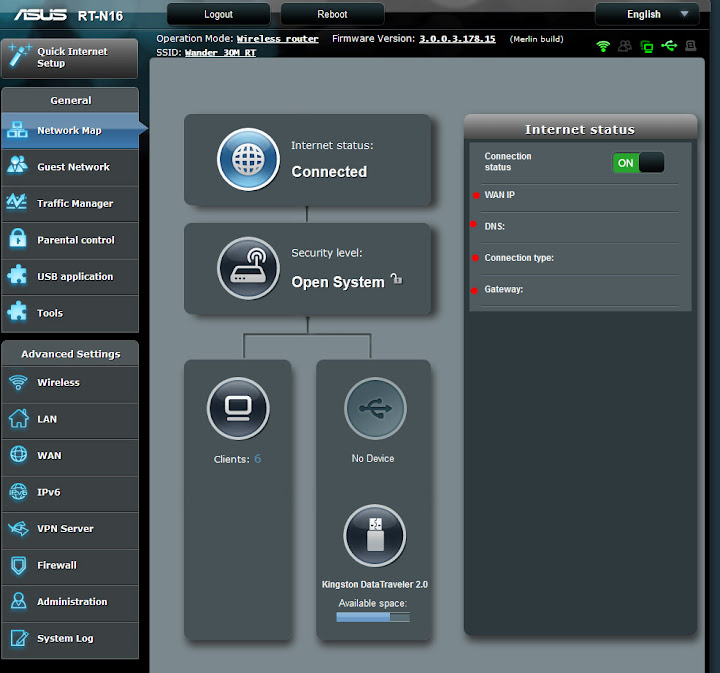Open Tools page
720x673 pixels.
pyautogui.click(x=70, y=313)
